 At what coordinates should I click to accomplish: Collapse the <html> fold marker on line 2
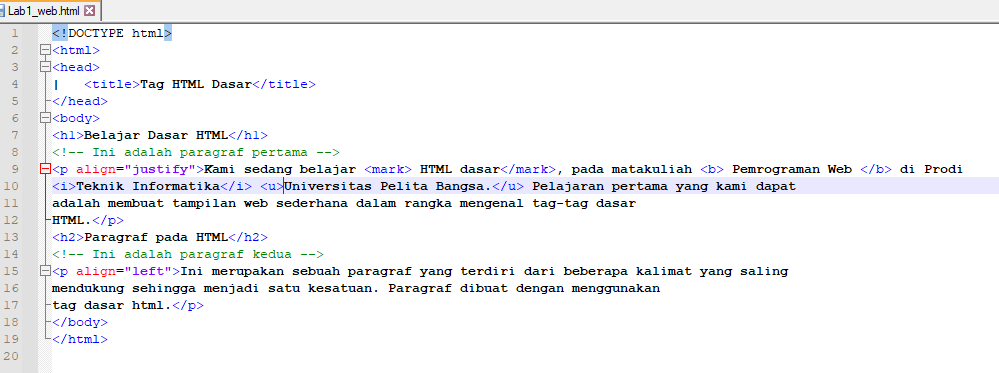coord(45,50)
